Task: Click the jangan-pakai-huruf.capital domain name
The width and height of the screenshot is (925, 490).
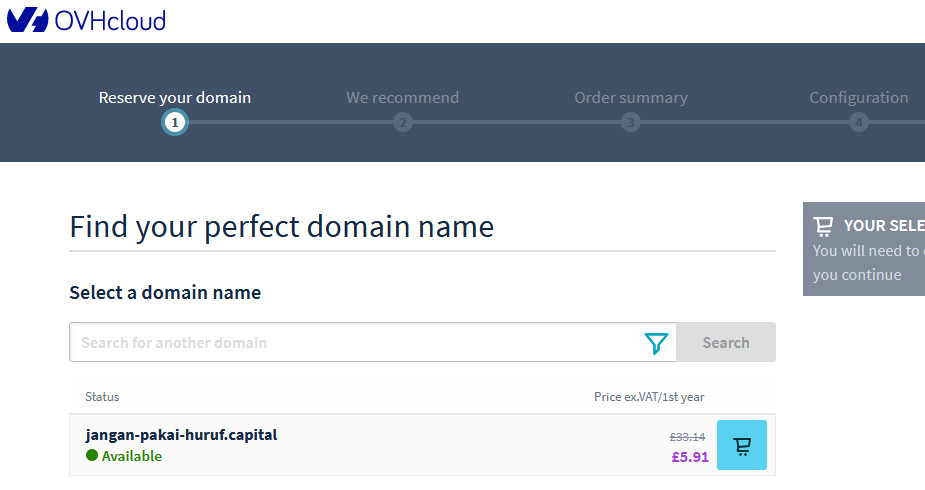Action: click(181, 435)
